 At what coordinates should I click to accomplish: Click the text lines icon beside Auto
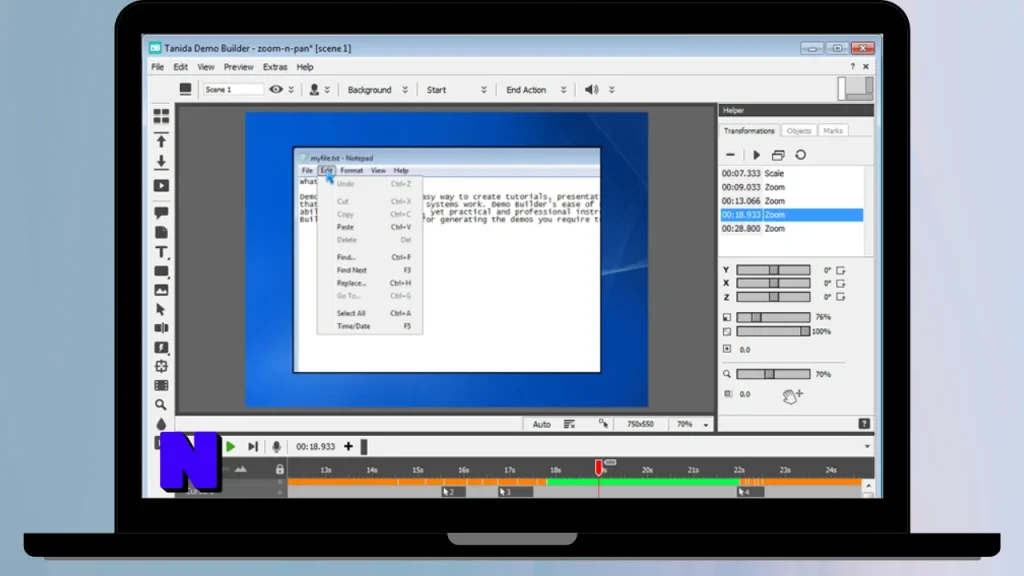[x=569, y=424]
